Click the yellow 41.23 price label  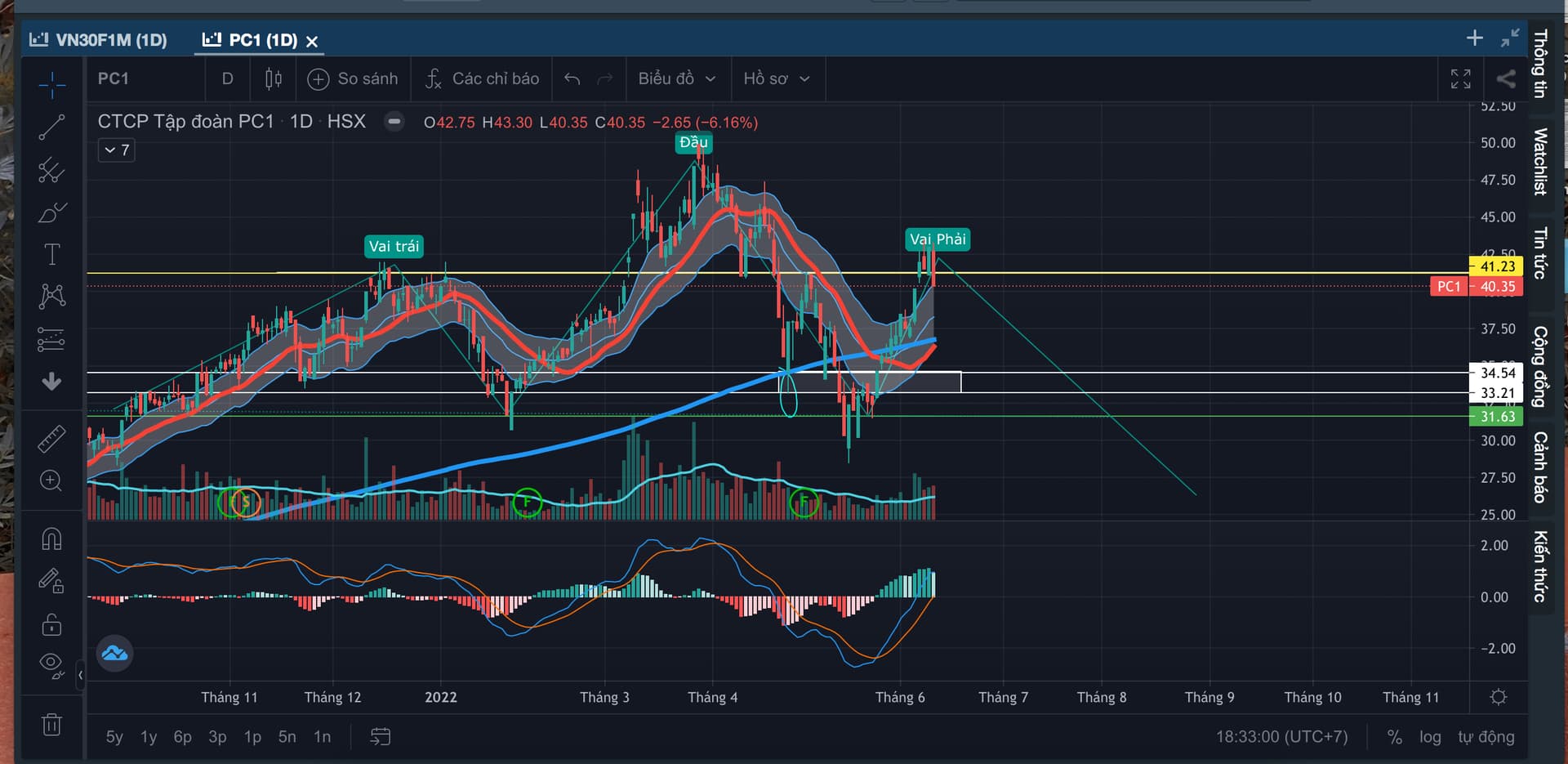[x=1496, y=266]
